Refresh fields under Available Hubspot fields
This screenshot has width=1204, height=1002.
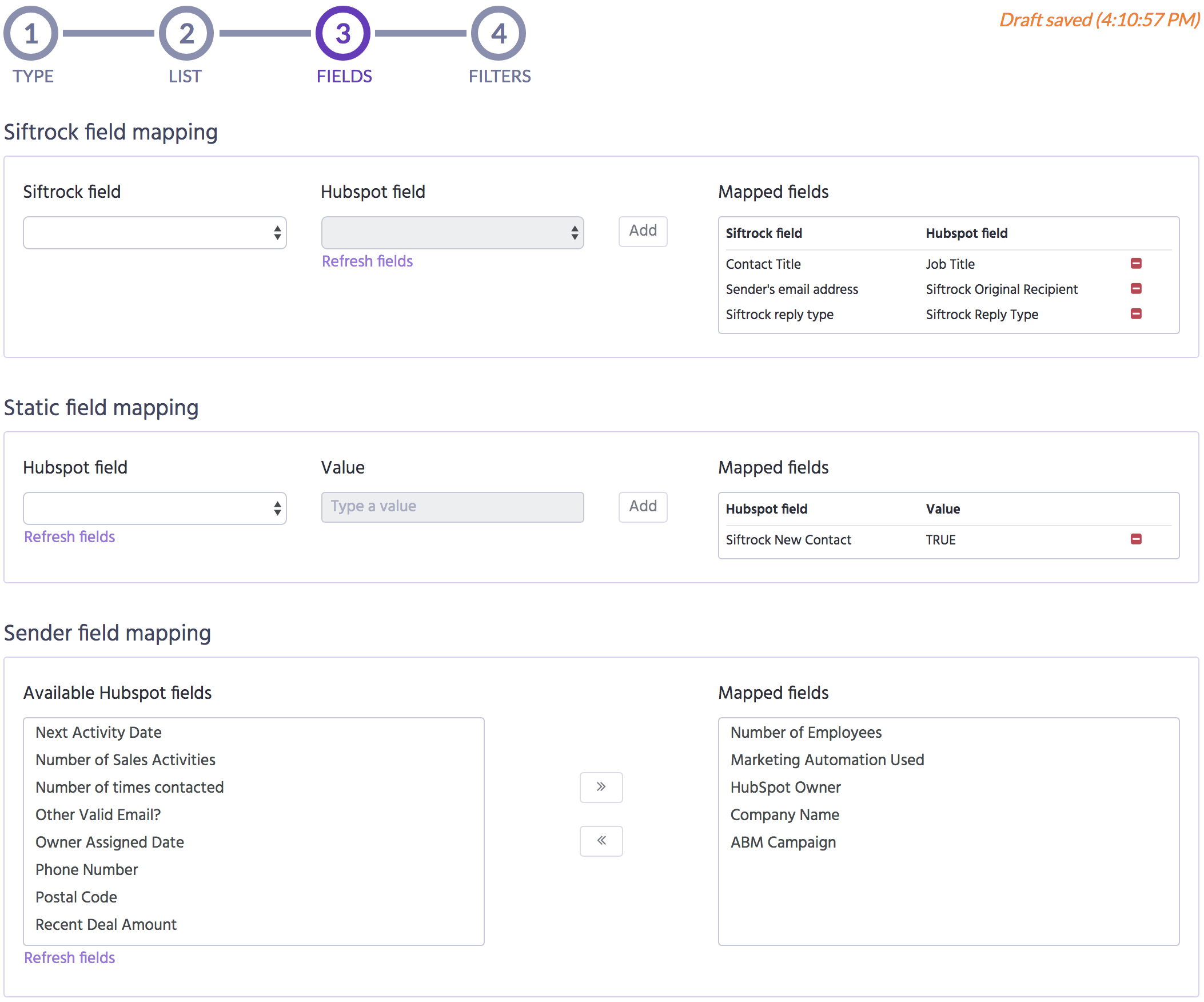[x=69, y=958]
